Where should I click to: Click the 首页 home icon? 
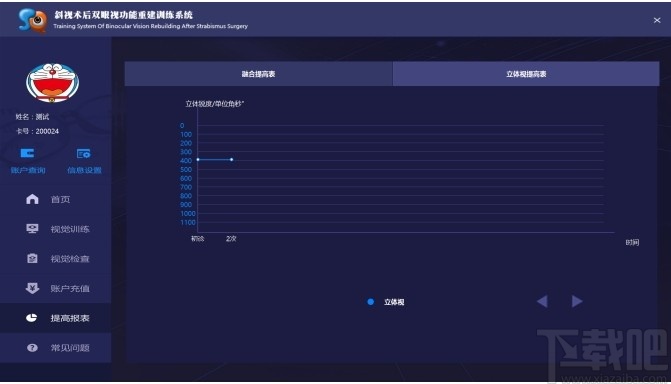pos(32,199)
